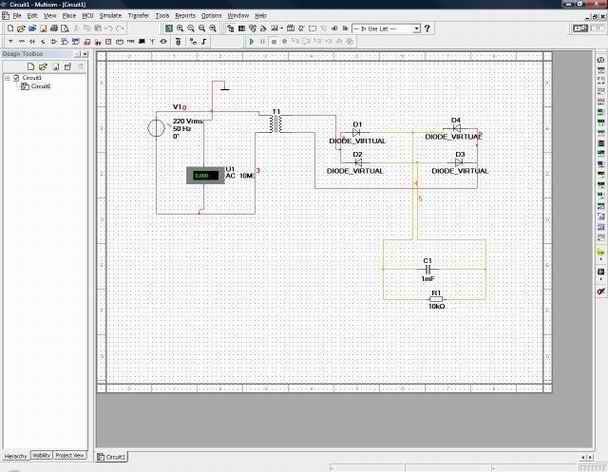Open the Simulate menu
The height and width of the screenshot is (472, 608).
[111, 16]
